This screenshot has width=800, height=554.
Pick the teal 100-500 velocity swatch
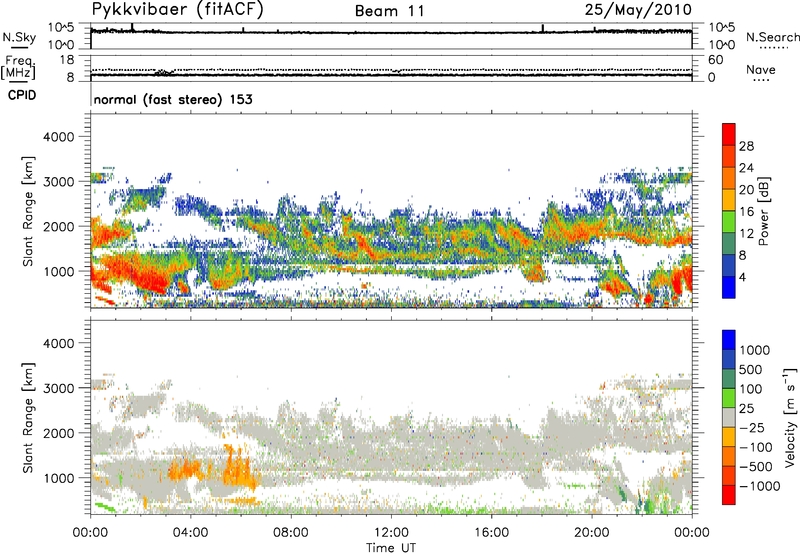click(729, 379)
